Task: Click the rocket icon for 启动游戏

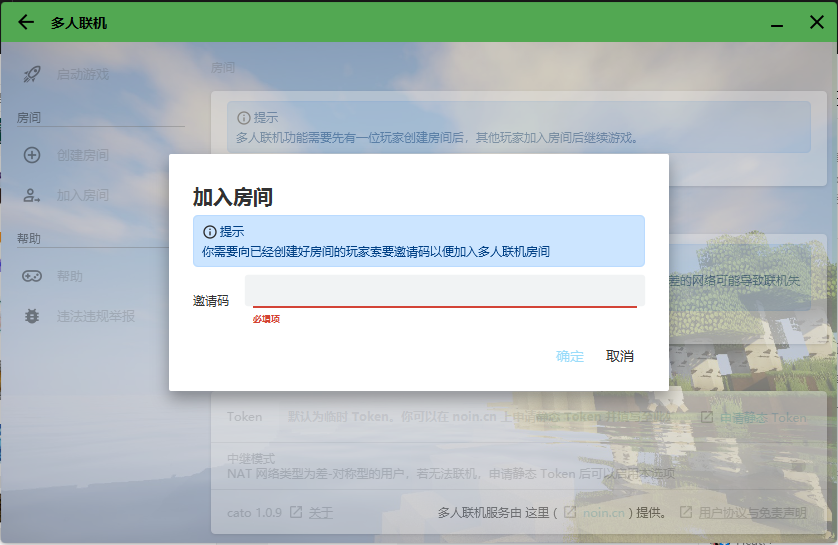Action: [x=32, y=74]
